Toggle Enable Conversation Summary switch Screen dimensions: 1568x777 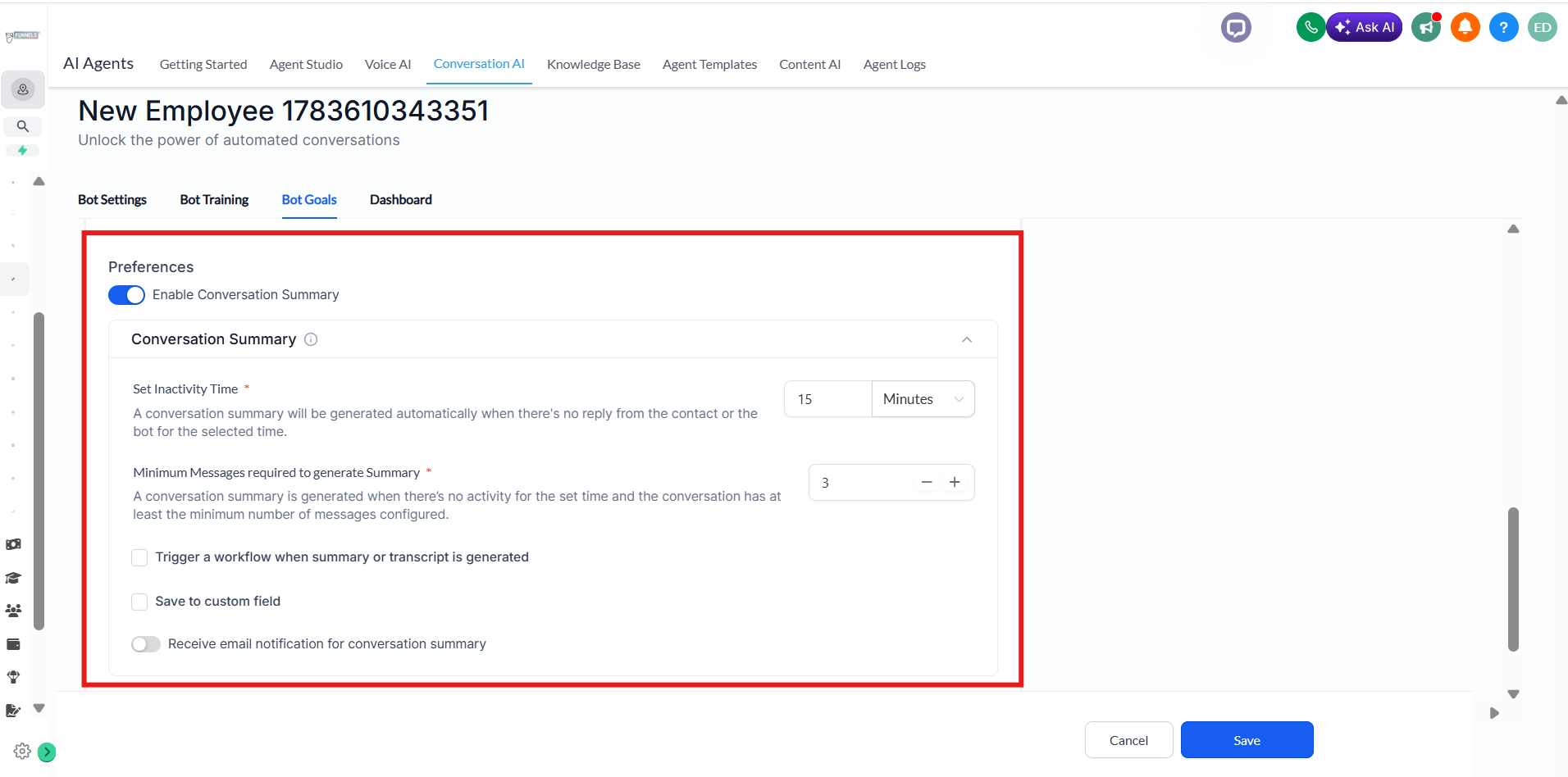[x=126, y=295]
